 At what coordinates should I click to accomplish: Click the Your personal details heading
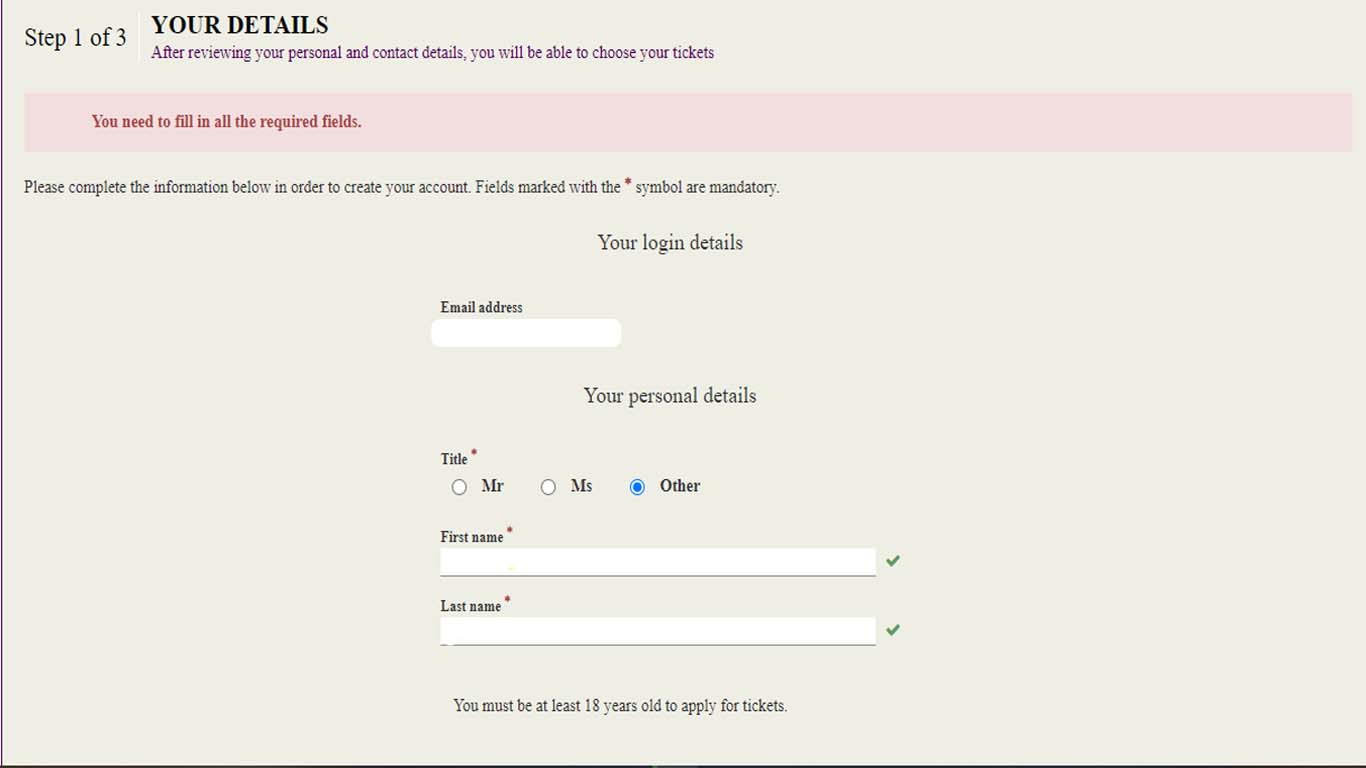pos(670,396)
